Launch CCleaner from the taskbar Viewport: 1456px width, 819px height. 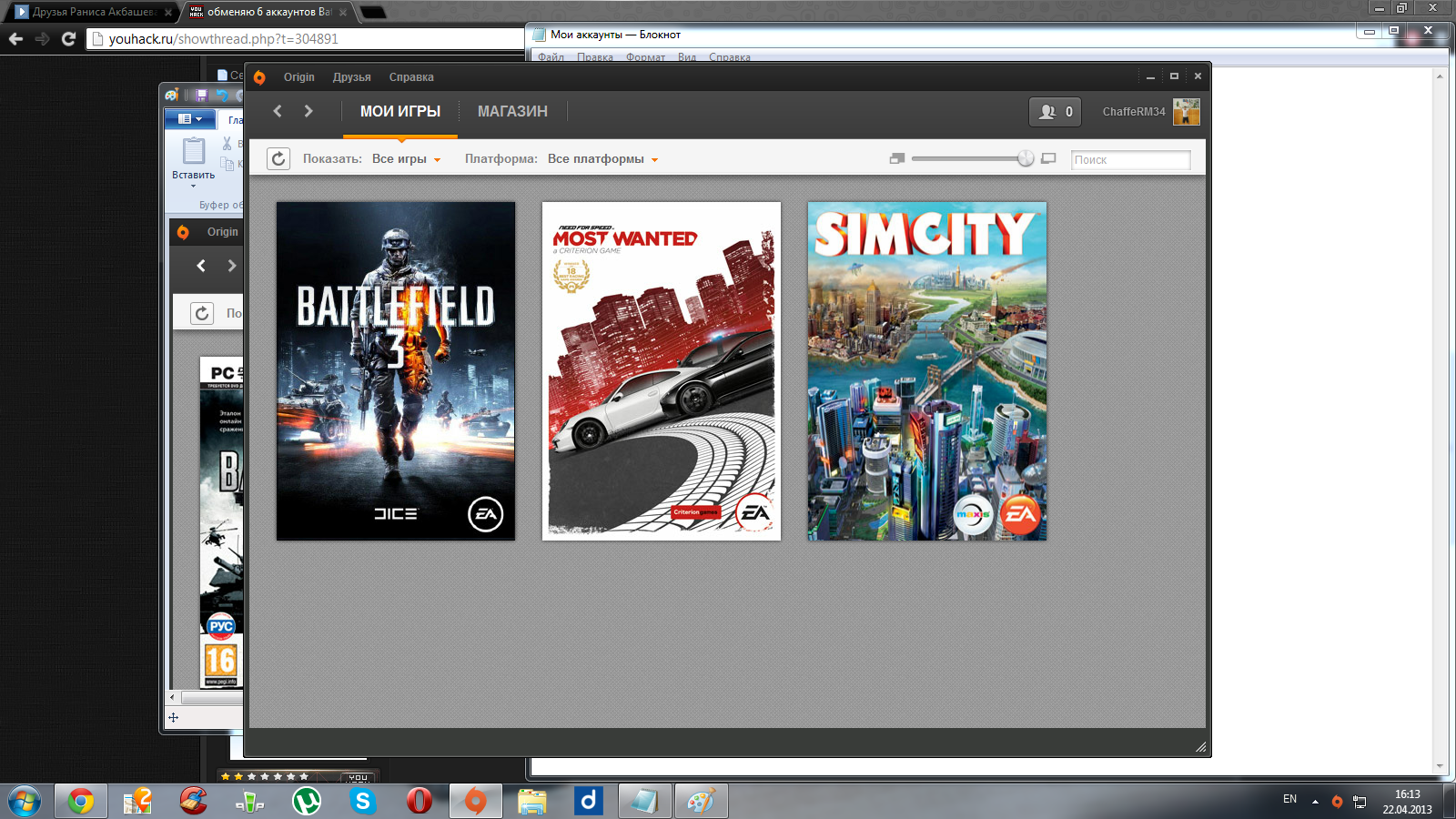click(x=194, y=802)
